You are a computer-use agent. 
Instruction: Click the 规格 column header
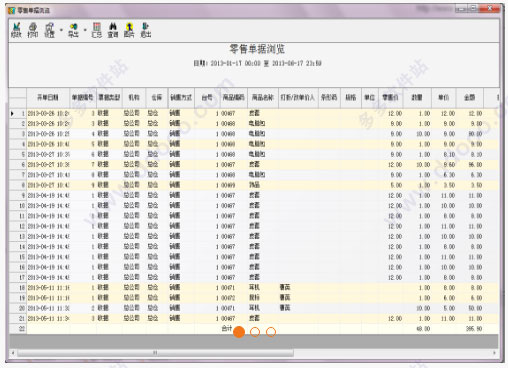[351, 97]
